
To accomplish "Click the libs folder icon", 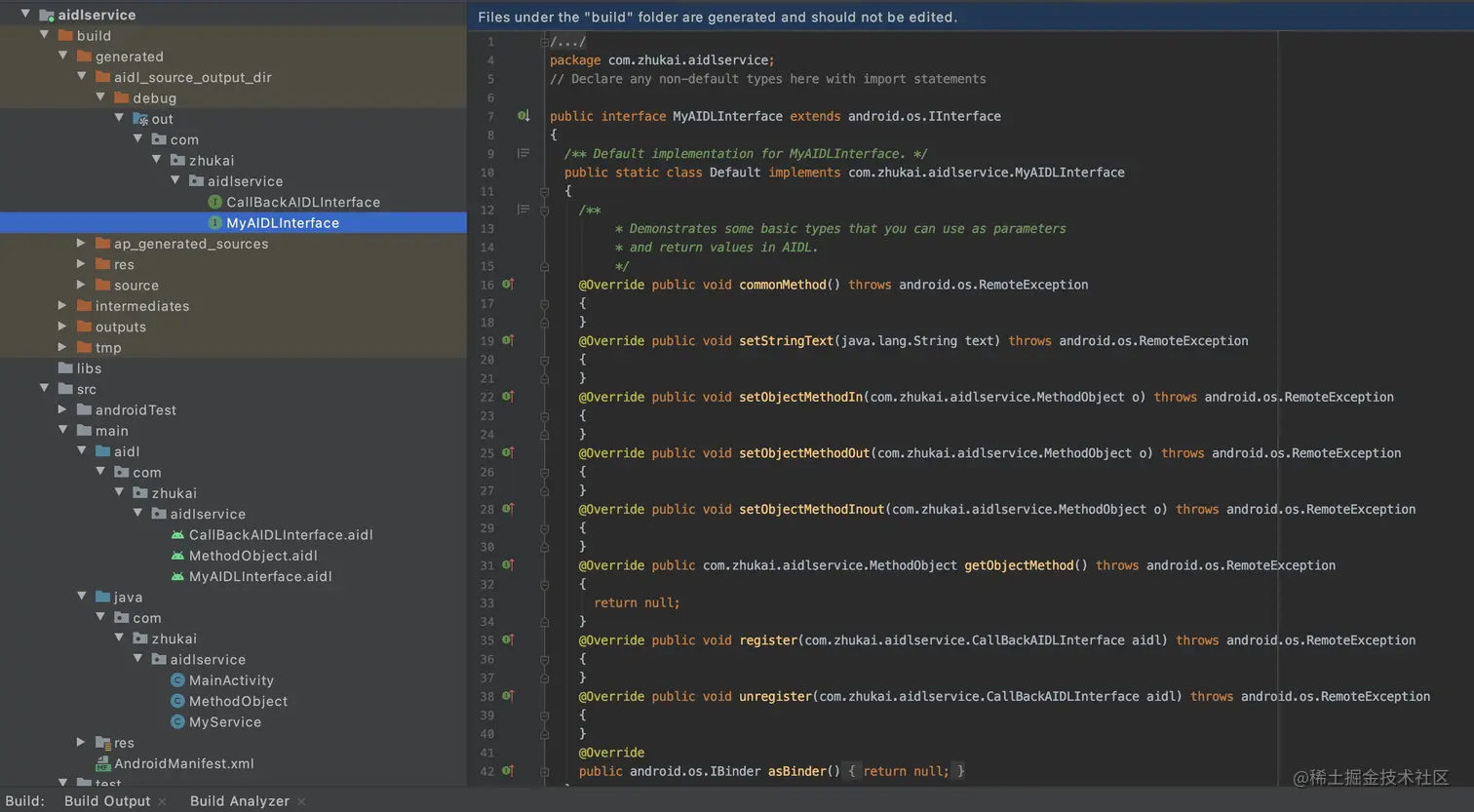I will click(x=65, y=367).
